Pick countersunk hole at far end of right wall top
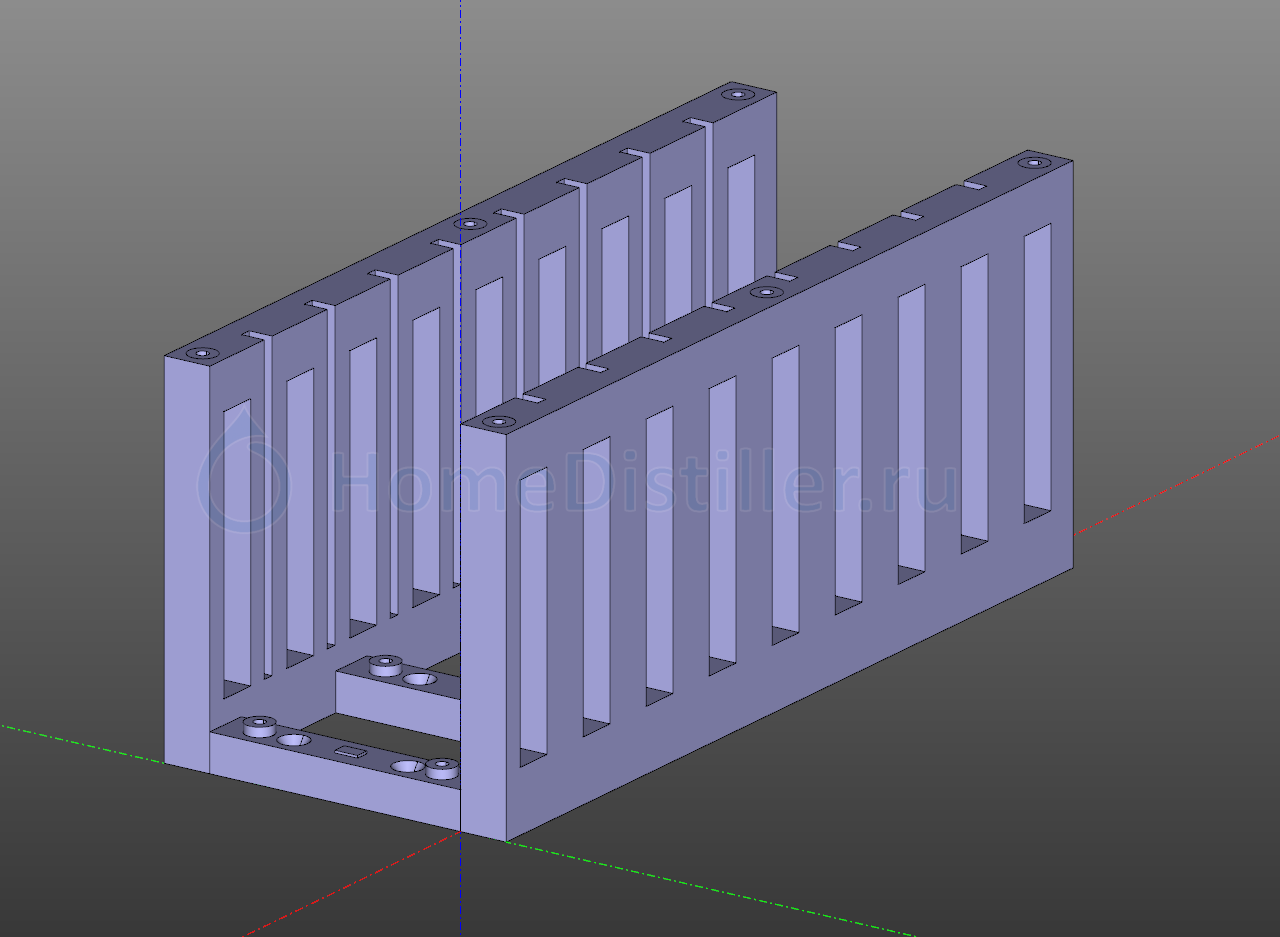This screenshot has width=1280, height=937. [x=1031, y=162]
